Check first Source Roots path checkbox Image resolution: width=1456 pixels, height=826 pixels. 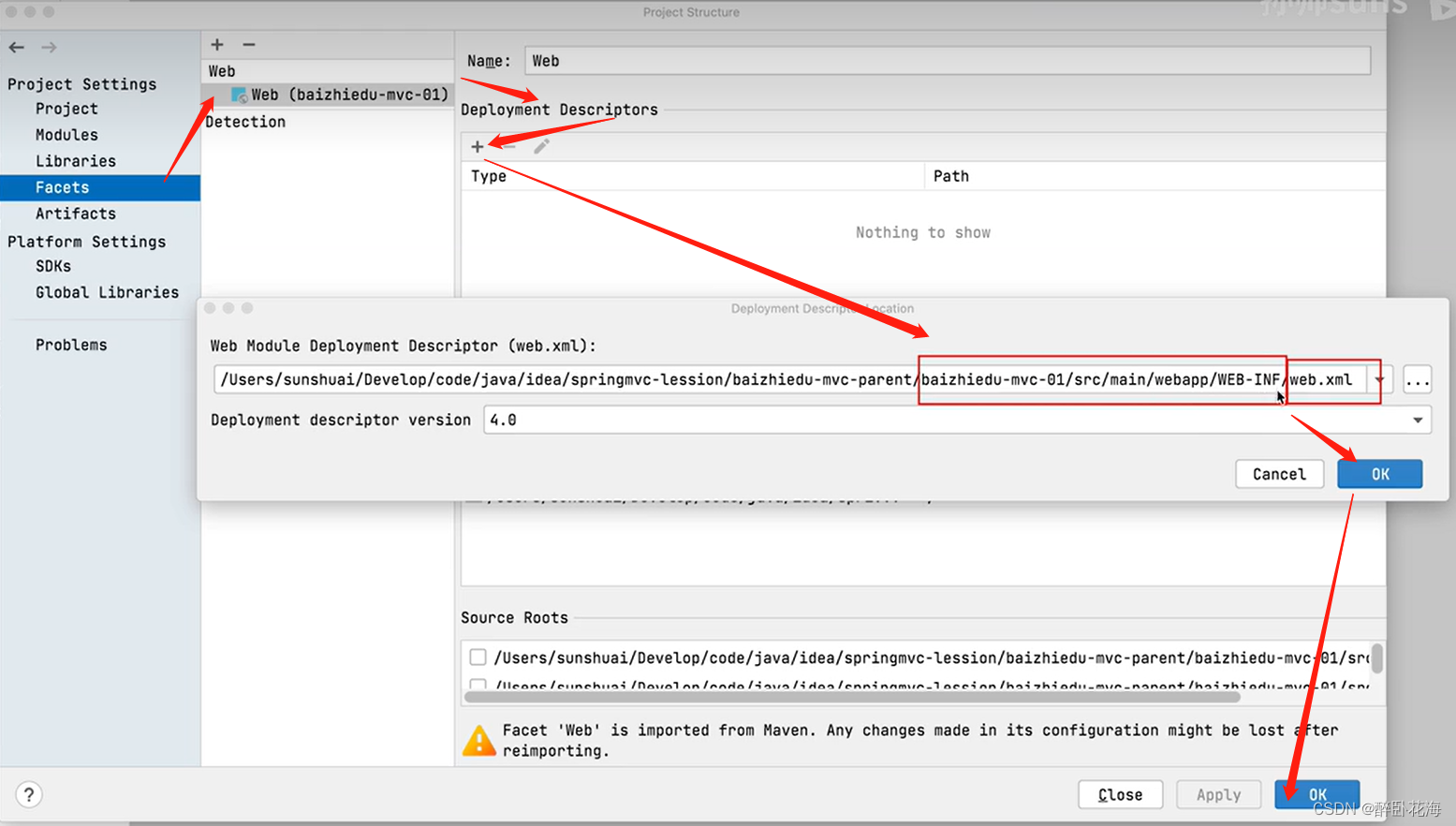point(478,657)
